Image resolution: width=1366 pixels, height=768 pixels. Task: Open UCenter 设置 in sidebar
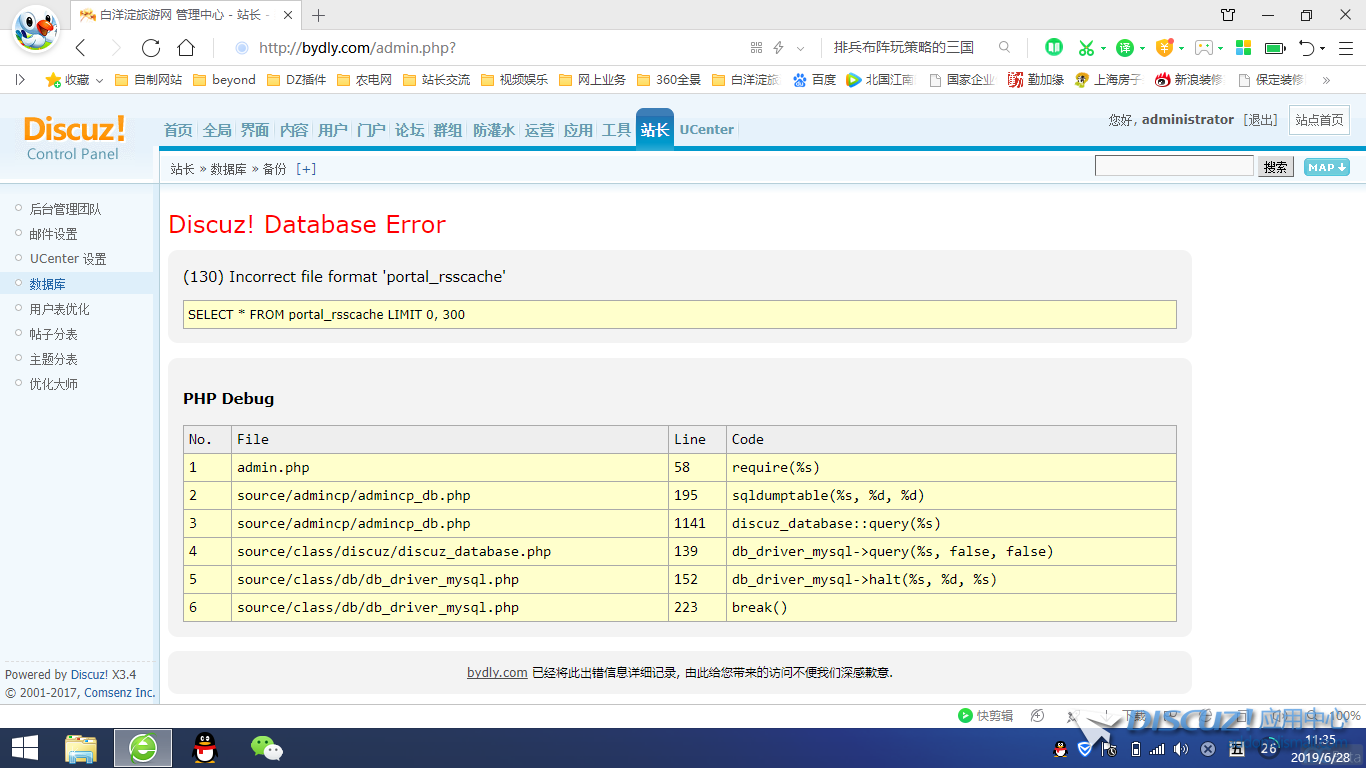pos(68,259)
